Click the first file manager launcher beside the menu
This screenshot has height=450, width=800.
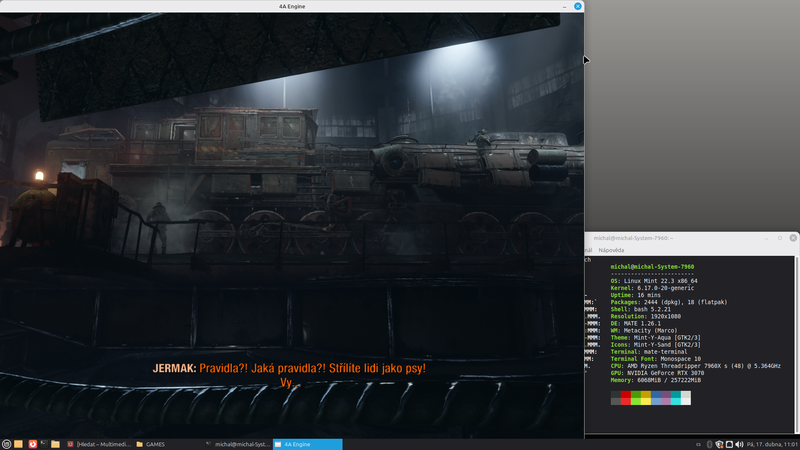(18, 444)
